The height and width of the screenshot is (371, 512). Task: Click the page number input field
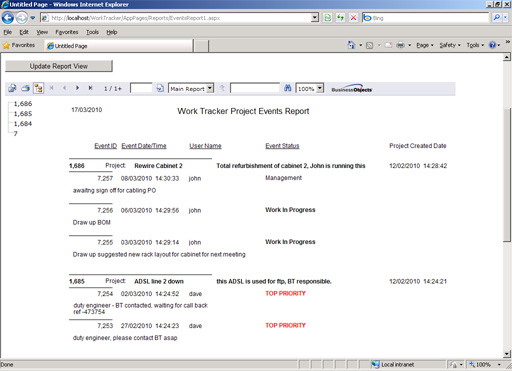141,88
